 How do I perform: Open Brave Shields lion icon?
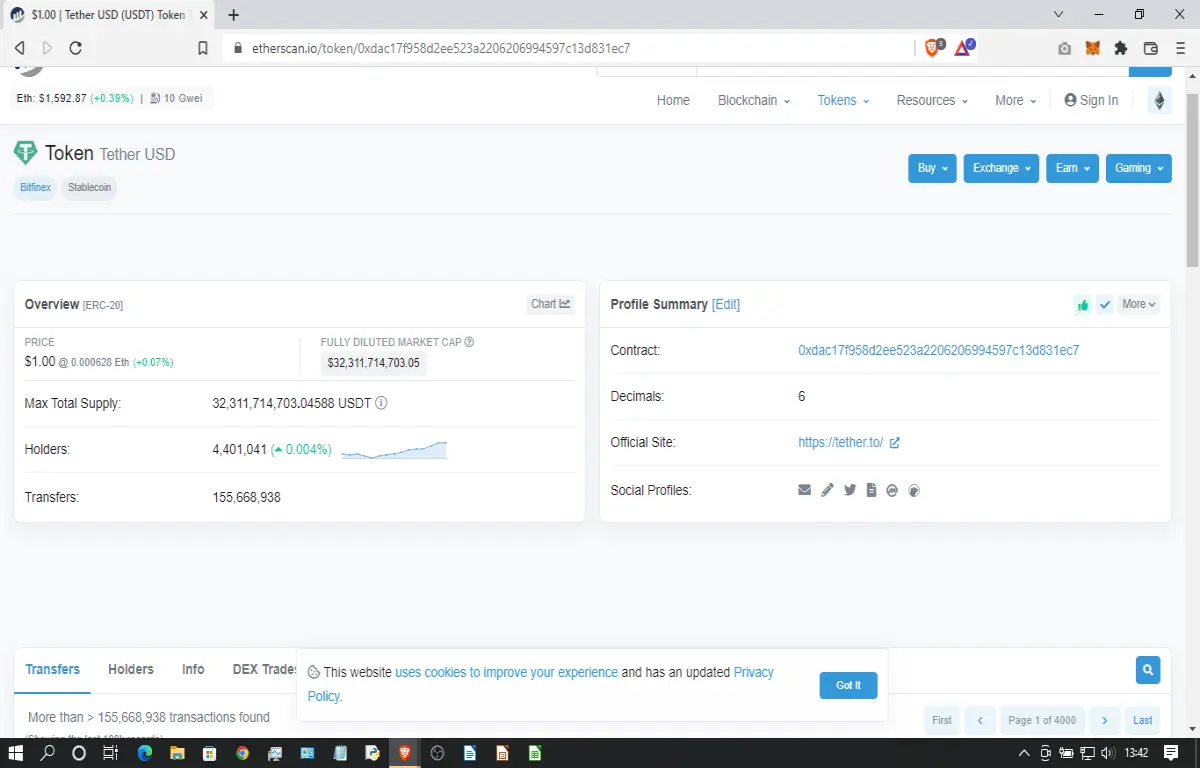(x=932, y=47)
